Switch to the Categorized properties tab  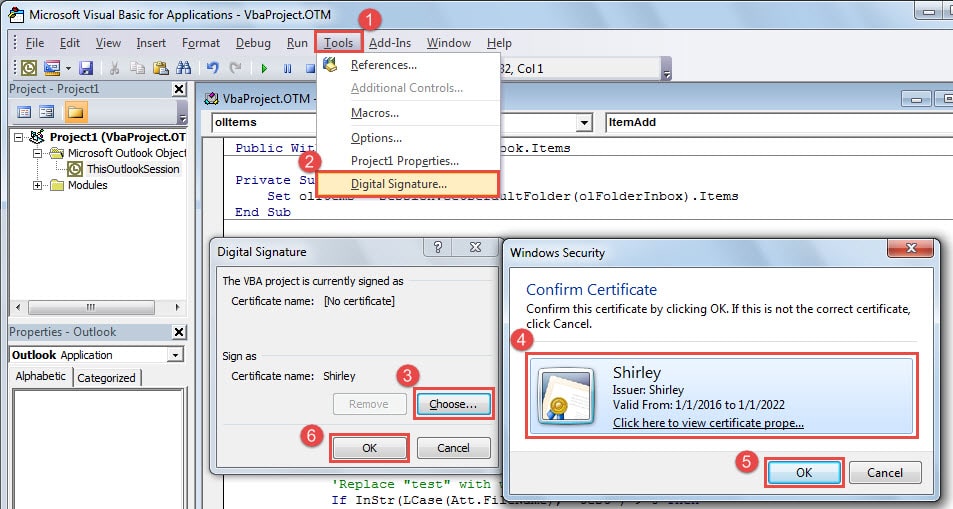(x=106, y=378)
